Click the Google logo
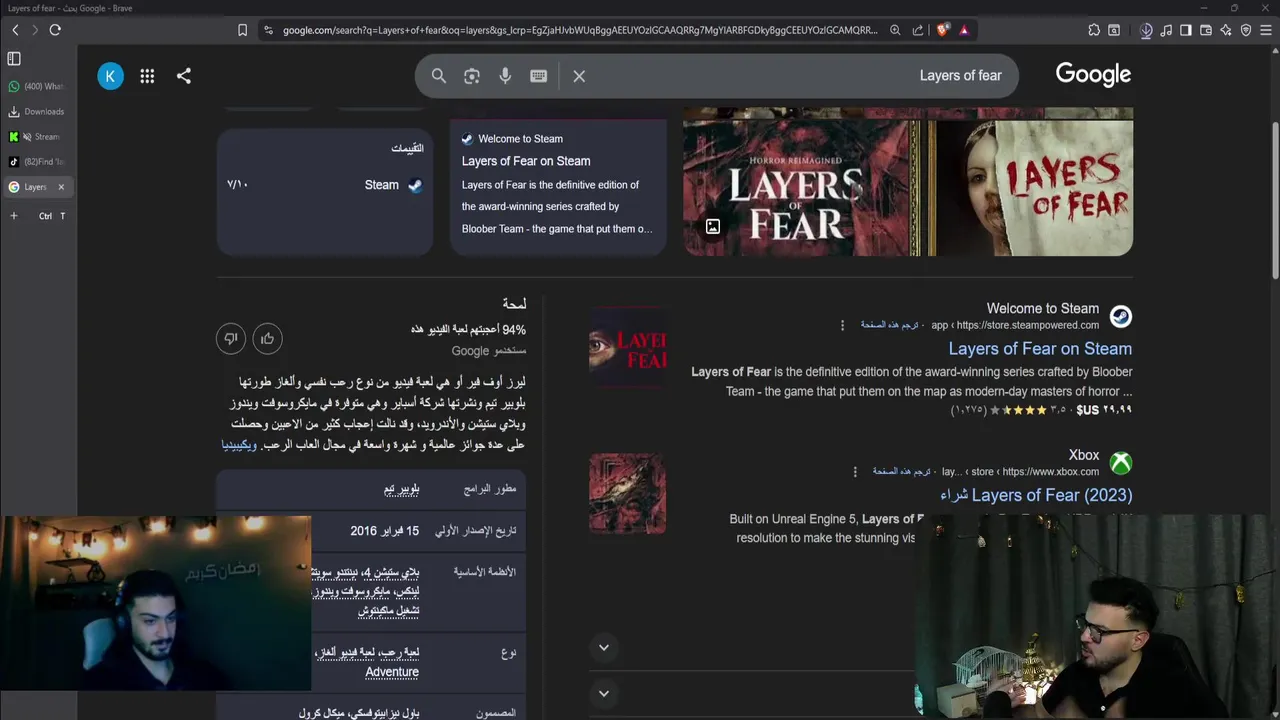 click(x=1093, y=75)
